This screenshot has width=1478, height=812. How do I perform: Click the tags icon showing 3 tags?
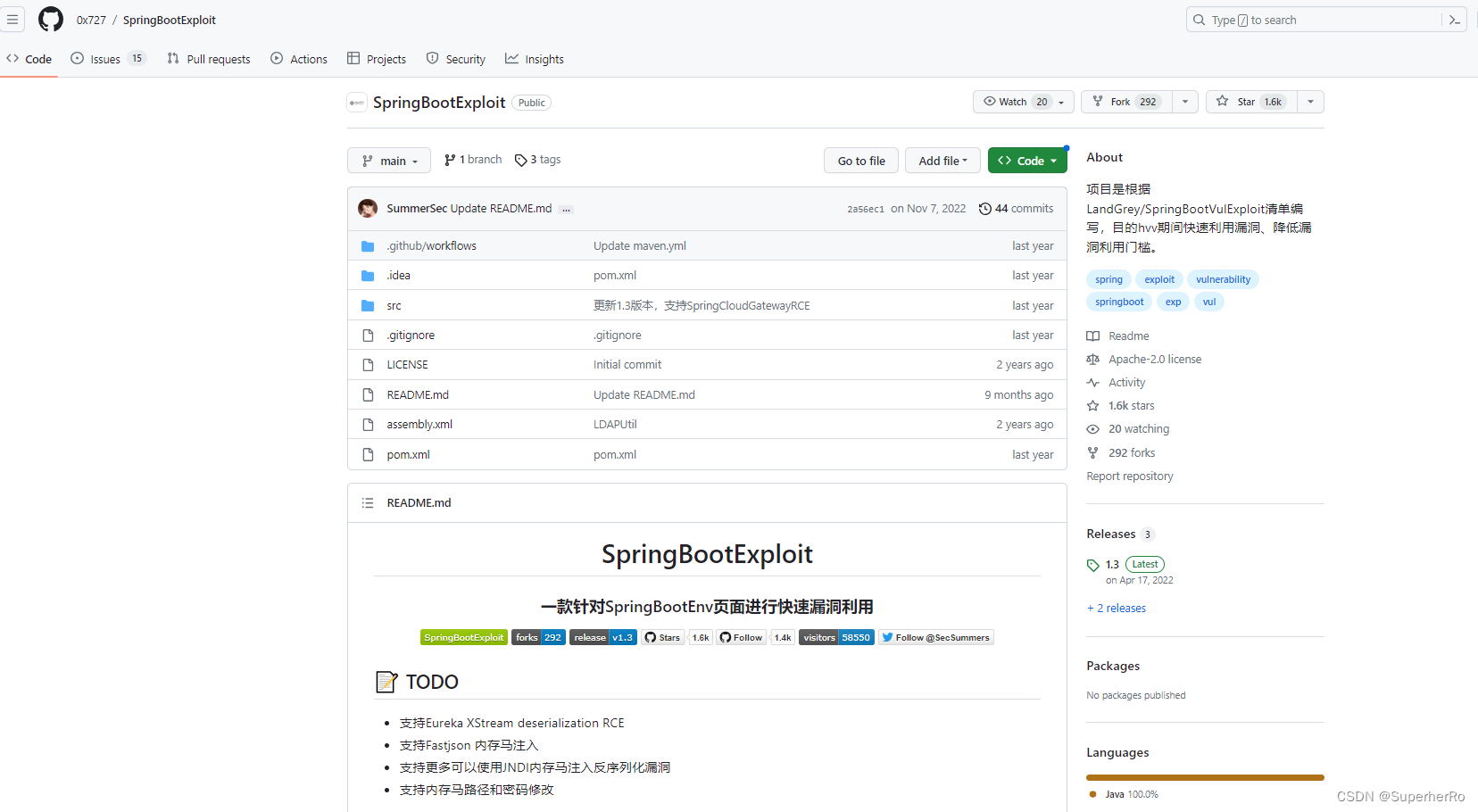[521, 159]
